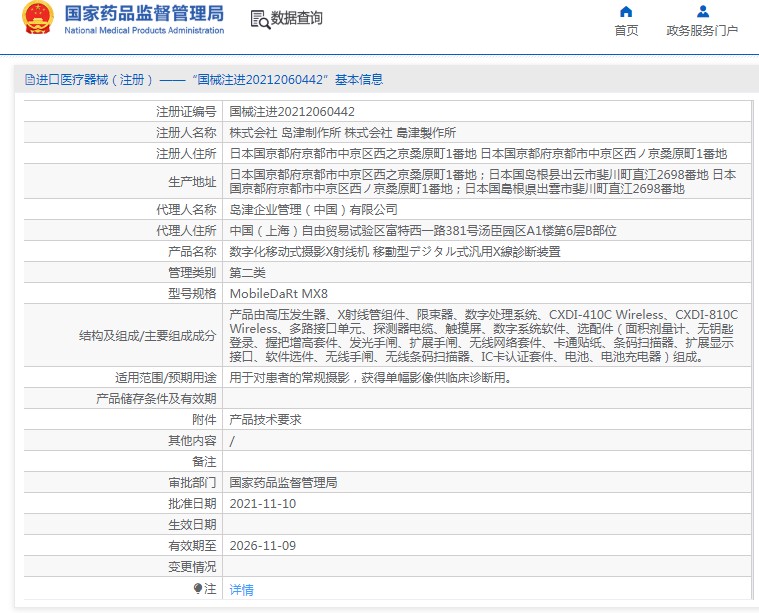This screenshot has height=613, width=759.
Task: Click the 产品储存条件及有效期 row label
Action: click(x=156, y=398)
